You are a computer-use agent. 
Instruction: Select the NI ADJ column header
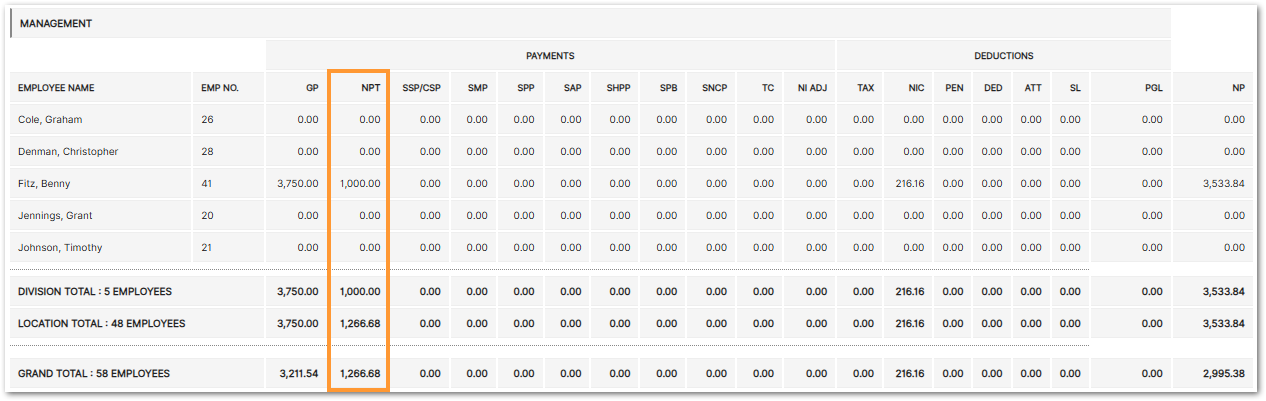[810, 88]
